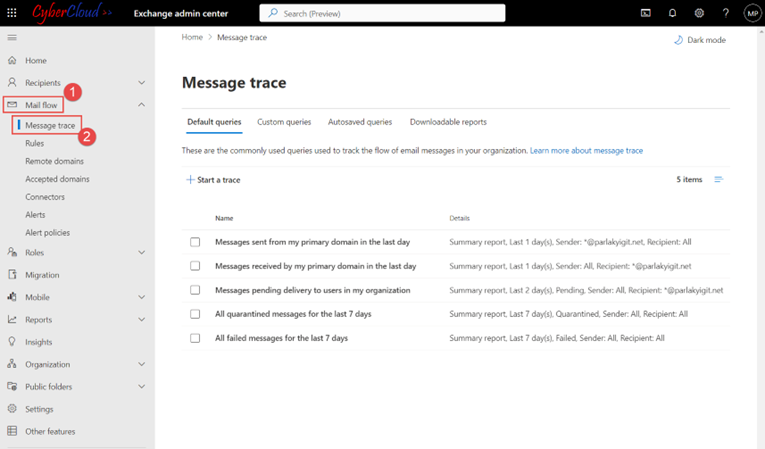Click the Home breadcrumb link
The image size is (765, 449).
point(192,37)
